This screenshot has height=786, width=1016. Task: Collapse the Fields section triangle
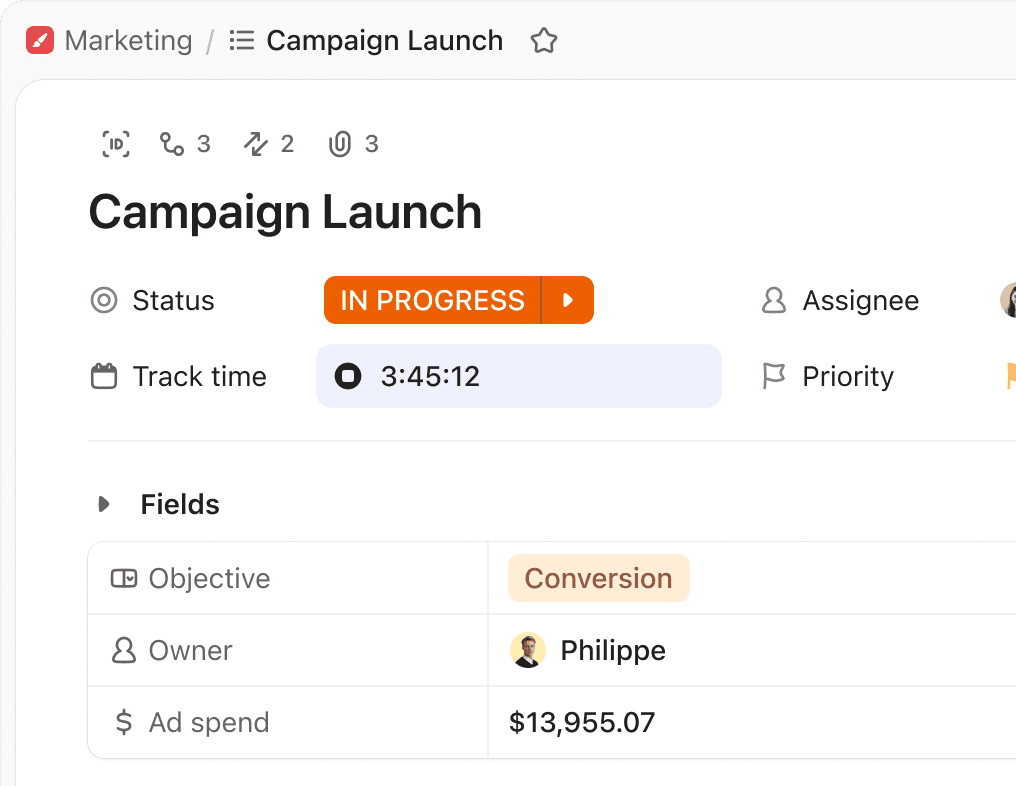pyautogui.click(x=104, y=504)
